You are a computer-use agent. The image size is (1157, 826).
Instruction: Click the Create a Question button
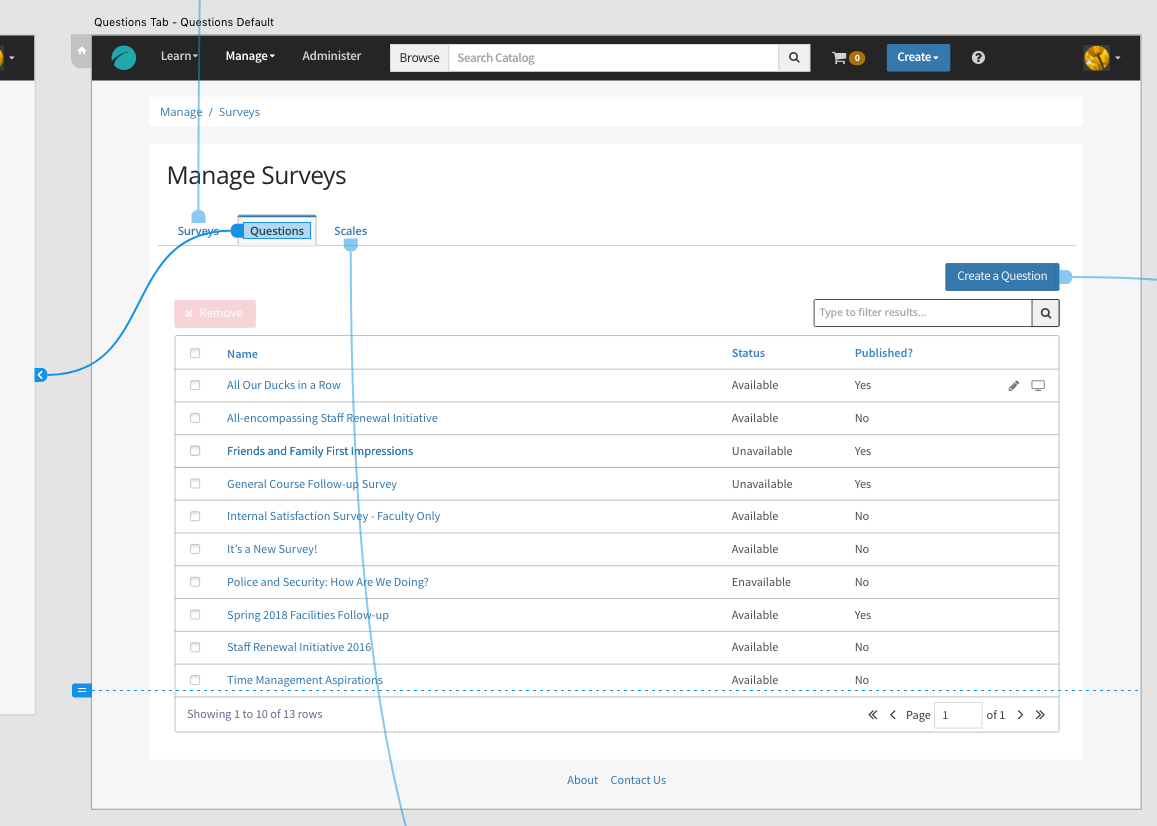tap(1001, 277)
